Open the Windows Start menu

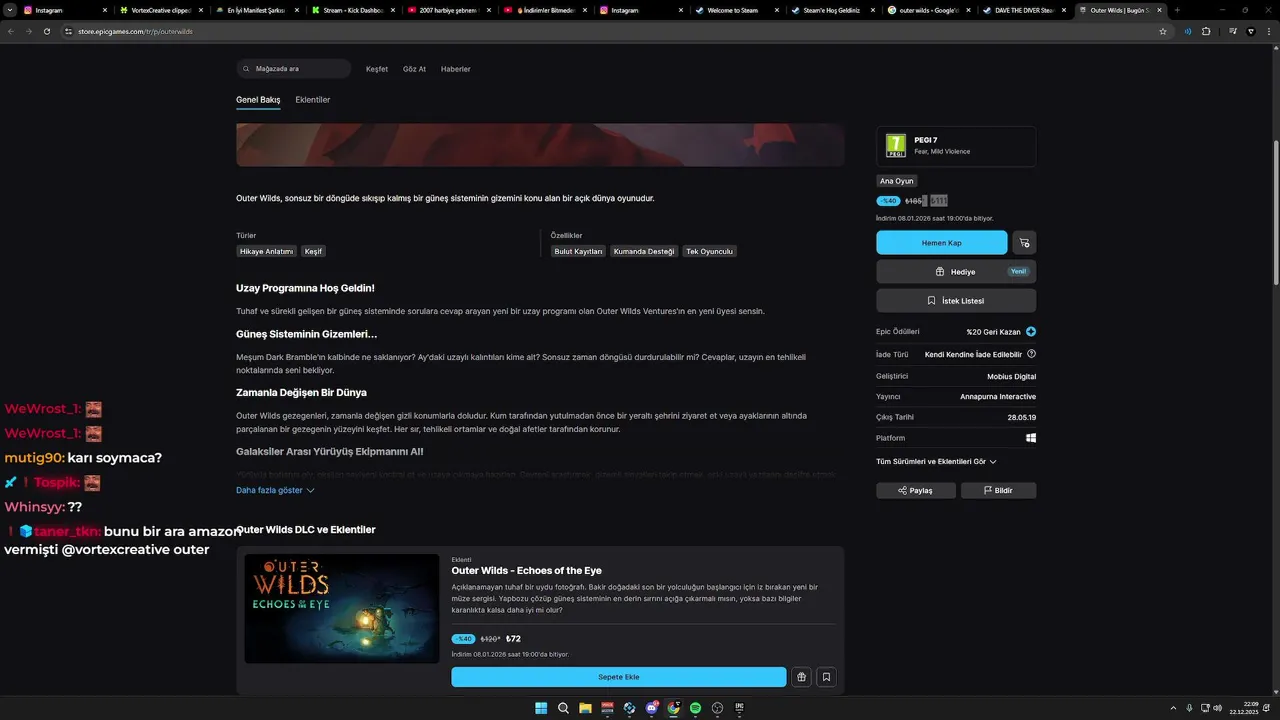(x=541, y=708)
